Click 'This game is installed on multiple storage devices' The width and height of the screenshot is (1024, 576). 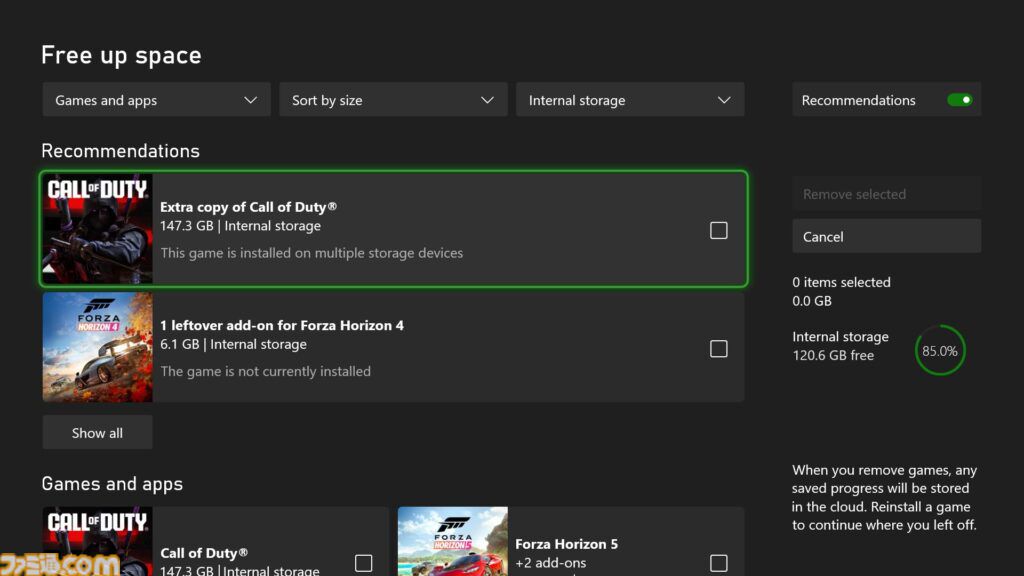pyautogui.click(x=312, y=253)
